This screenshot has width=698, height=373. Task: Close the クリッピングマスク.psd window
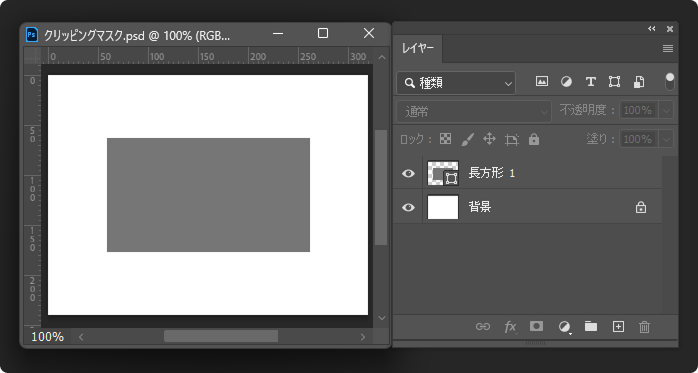pos(369,33)
